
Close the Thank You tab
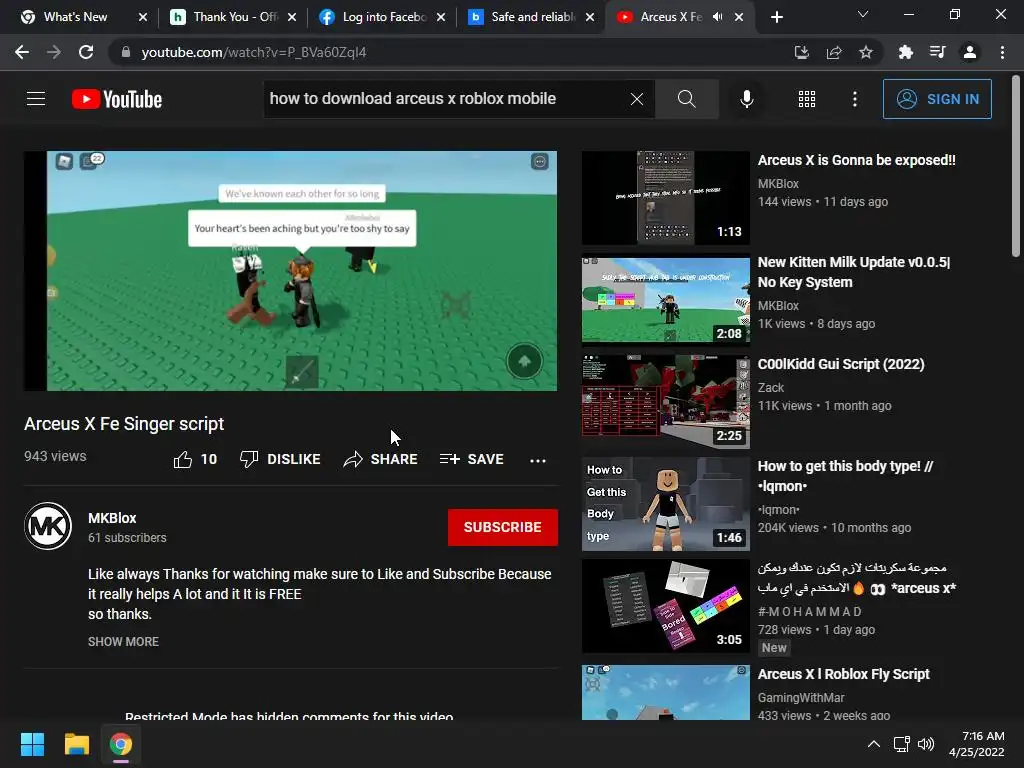pyautogui.click(x=292, y=17)
